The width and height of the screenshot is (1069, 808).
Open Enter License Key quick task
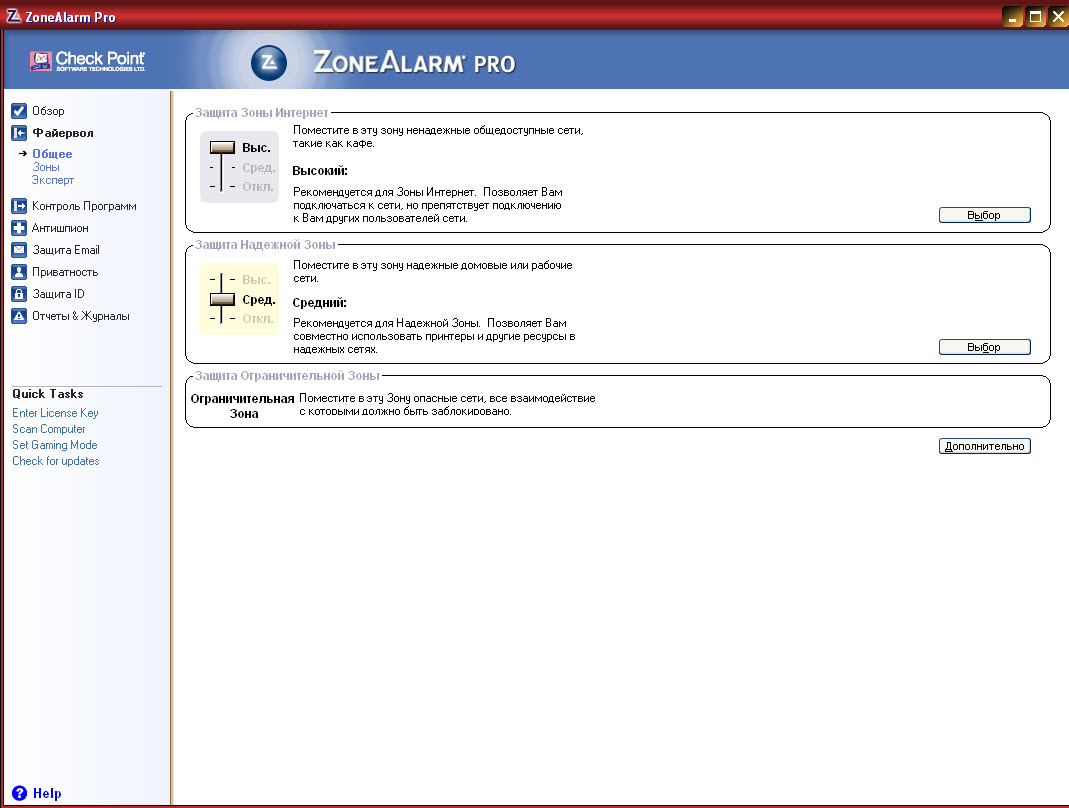click(55, 413)
